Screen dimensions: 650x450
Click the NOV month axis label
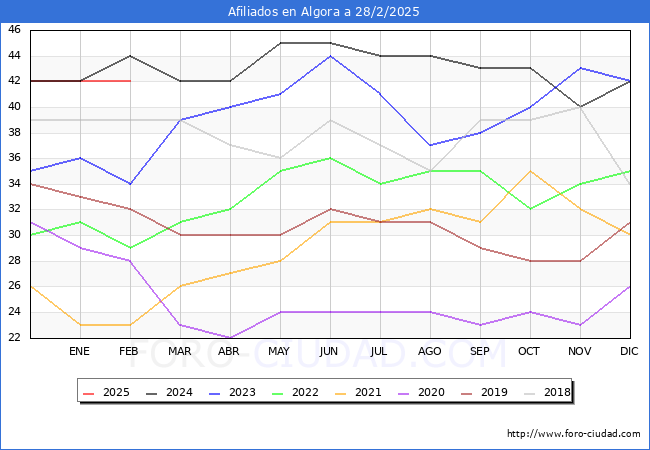pos(580,351)
